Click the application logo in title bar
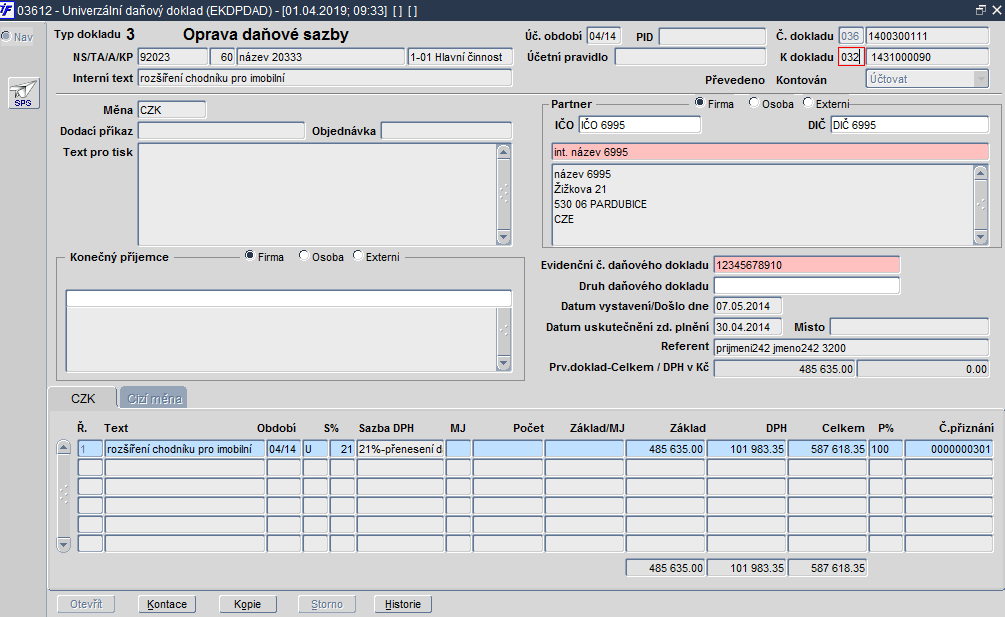Image resolution: width=1005 pixels, height=617 pixels. [10, 9]
